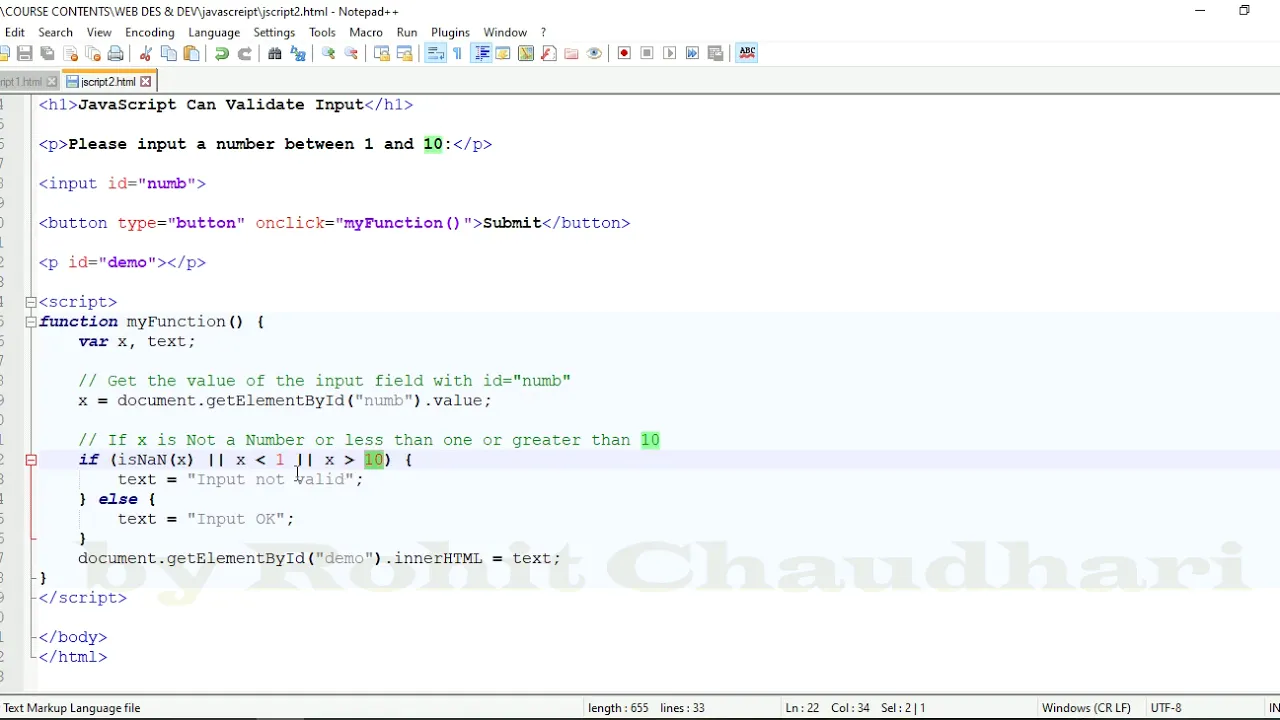Open the Replace dialog

coord(297,53)
